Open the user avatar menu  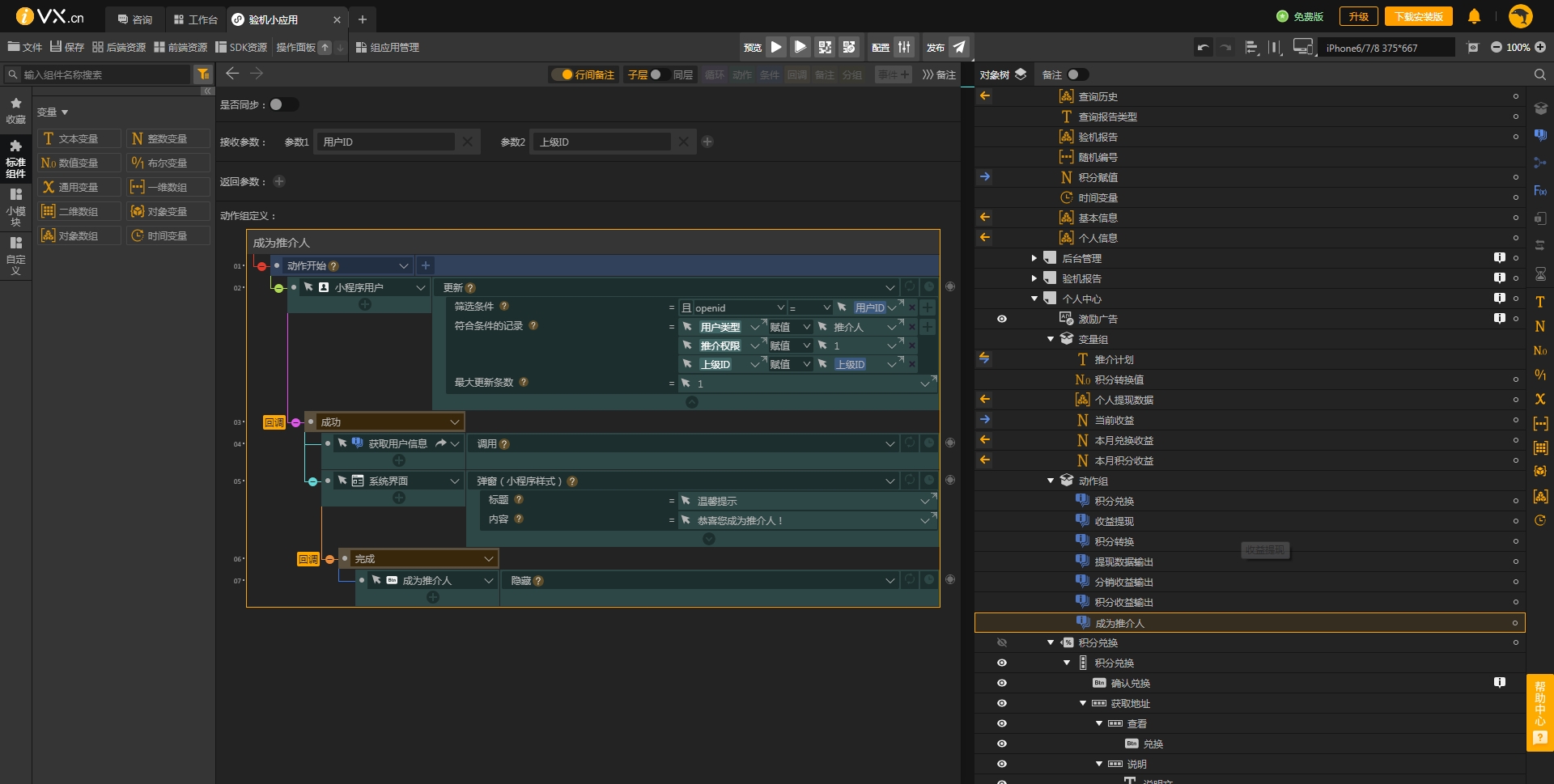(1521, 16)
